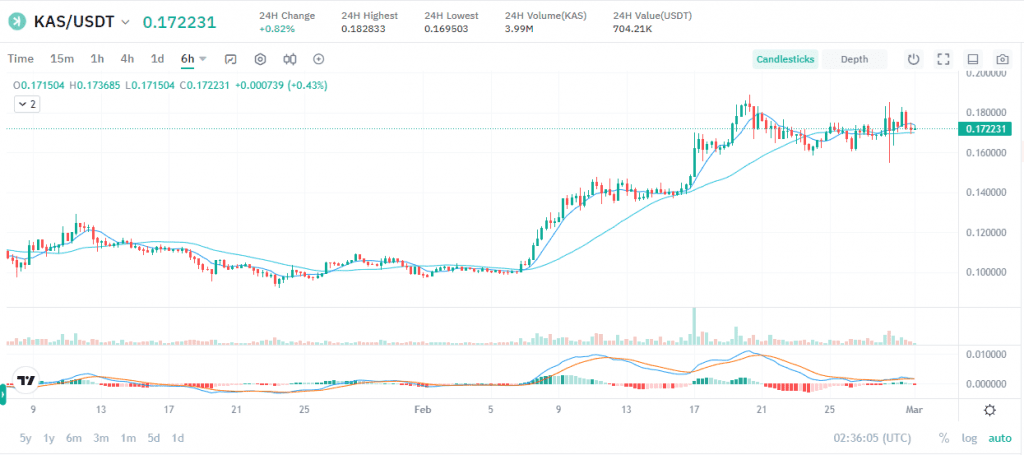This screenshot has height=455, width=1024.
Task: Enter fullscreen chart mode
Action: coord(943,59)
